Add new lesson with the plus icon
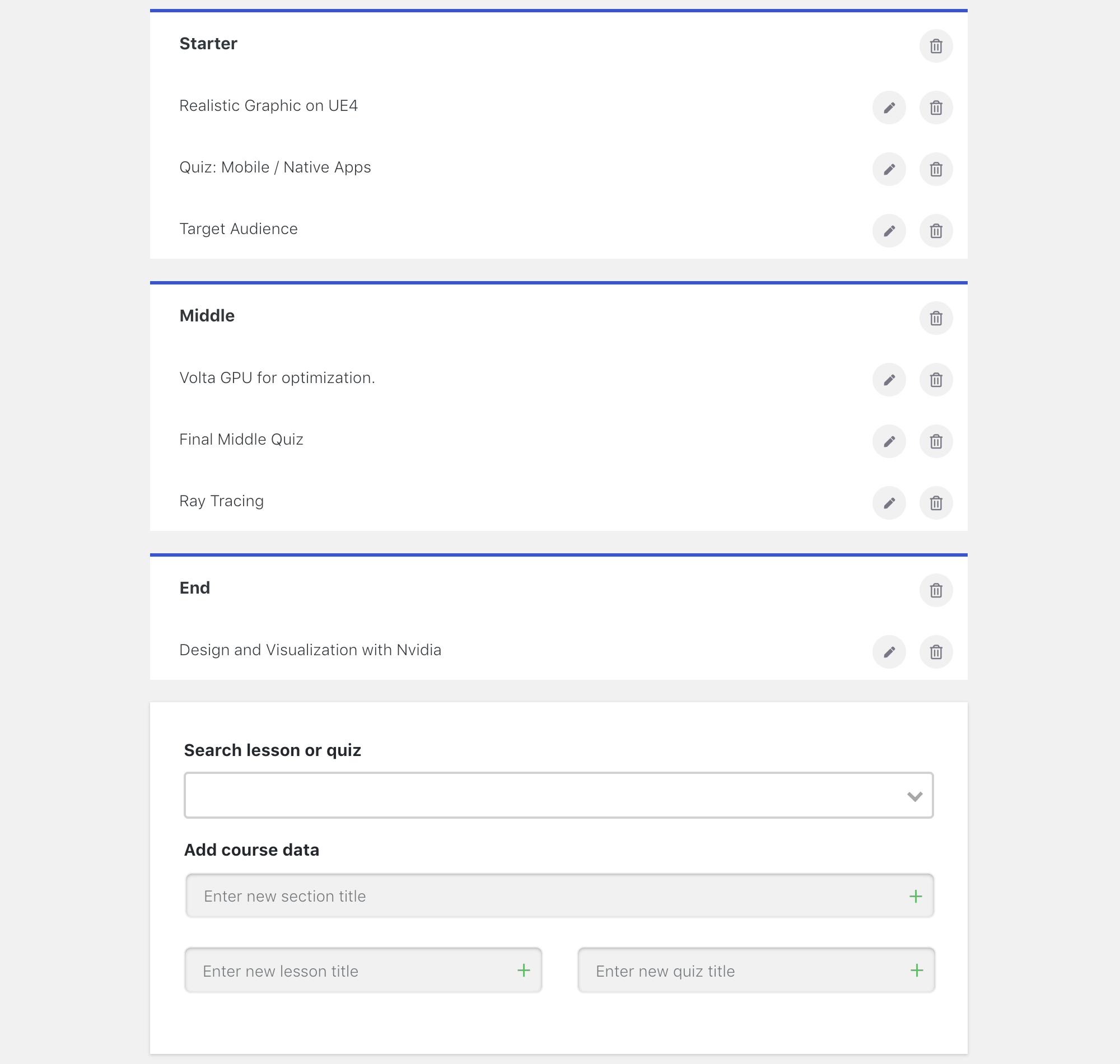This screenshot has width=1120, height=1064. pyautogui.click(x=524, y=970)
